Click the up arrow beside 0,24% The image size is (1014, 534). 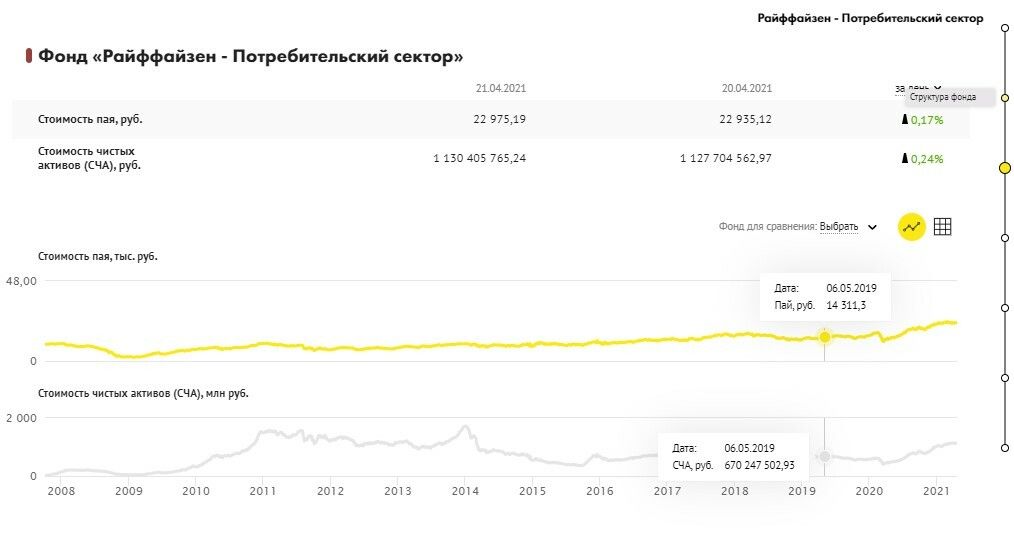905,158
